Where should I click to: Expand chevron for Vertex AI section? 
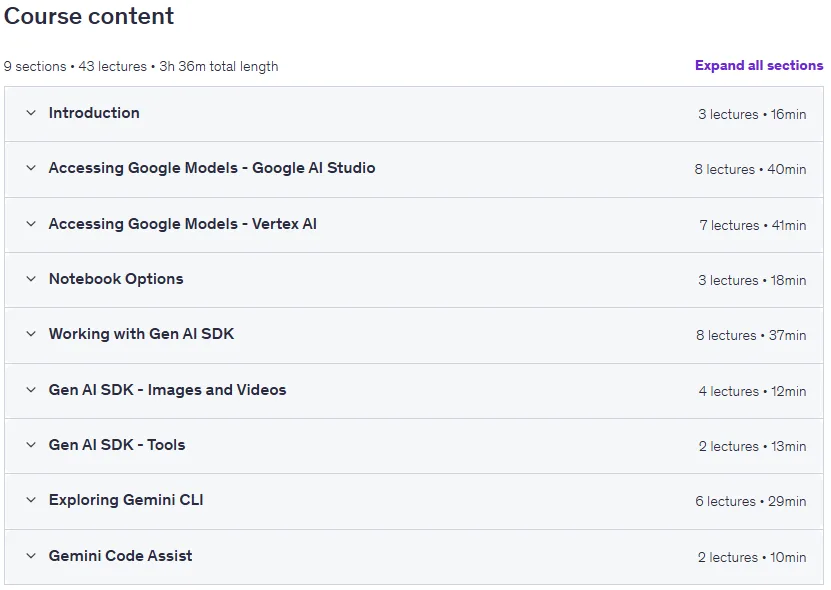(31, 224)
